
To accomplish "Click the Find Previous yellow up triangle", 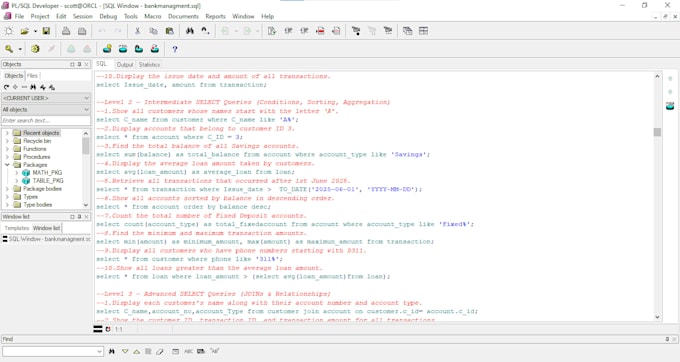I will [x=137, y=351].
